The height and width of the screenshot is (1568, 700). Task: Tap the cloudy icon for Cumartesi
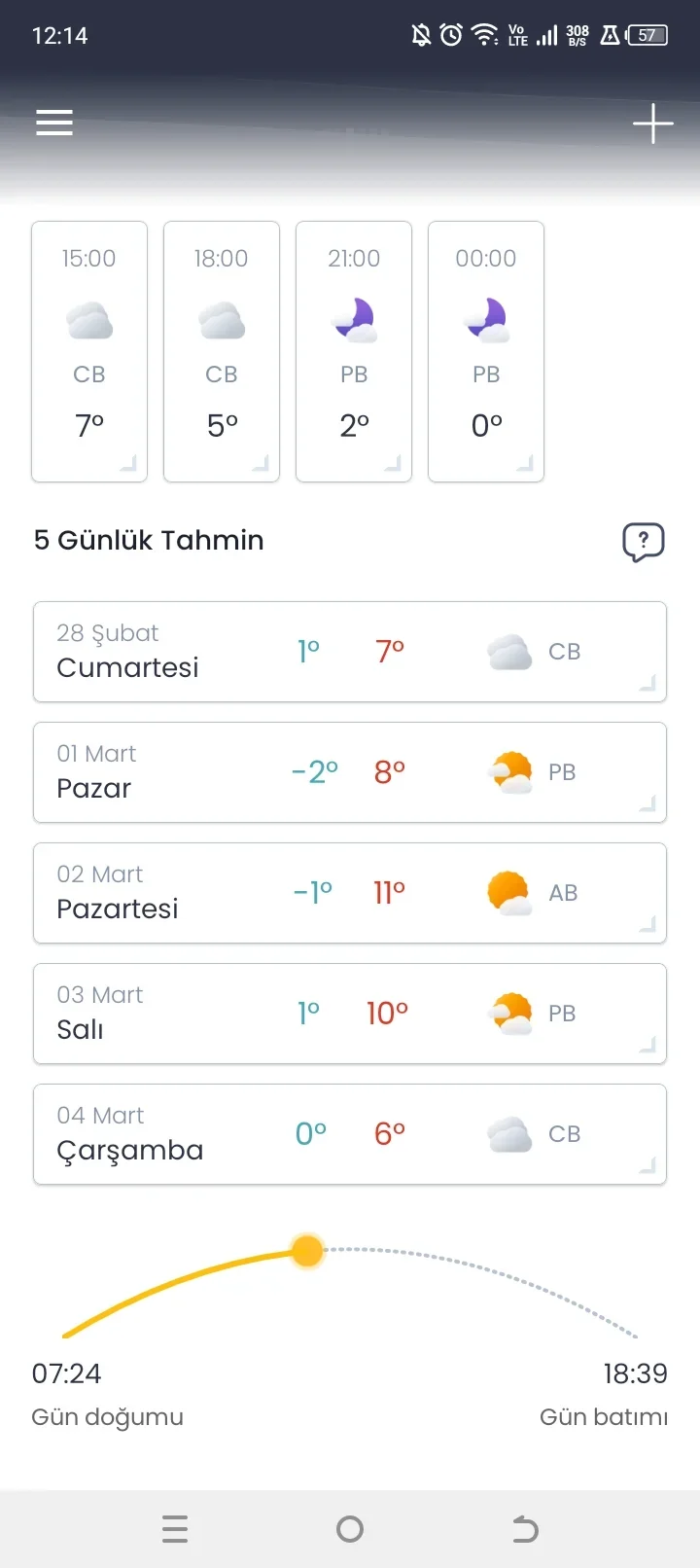tap(508, 652)
